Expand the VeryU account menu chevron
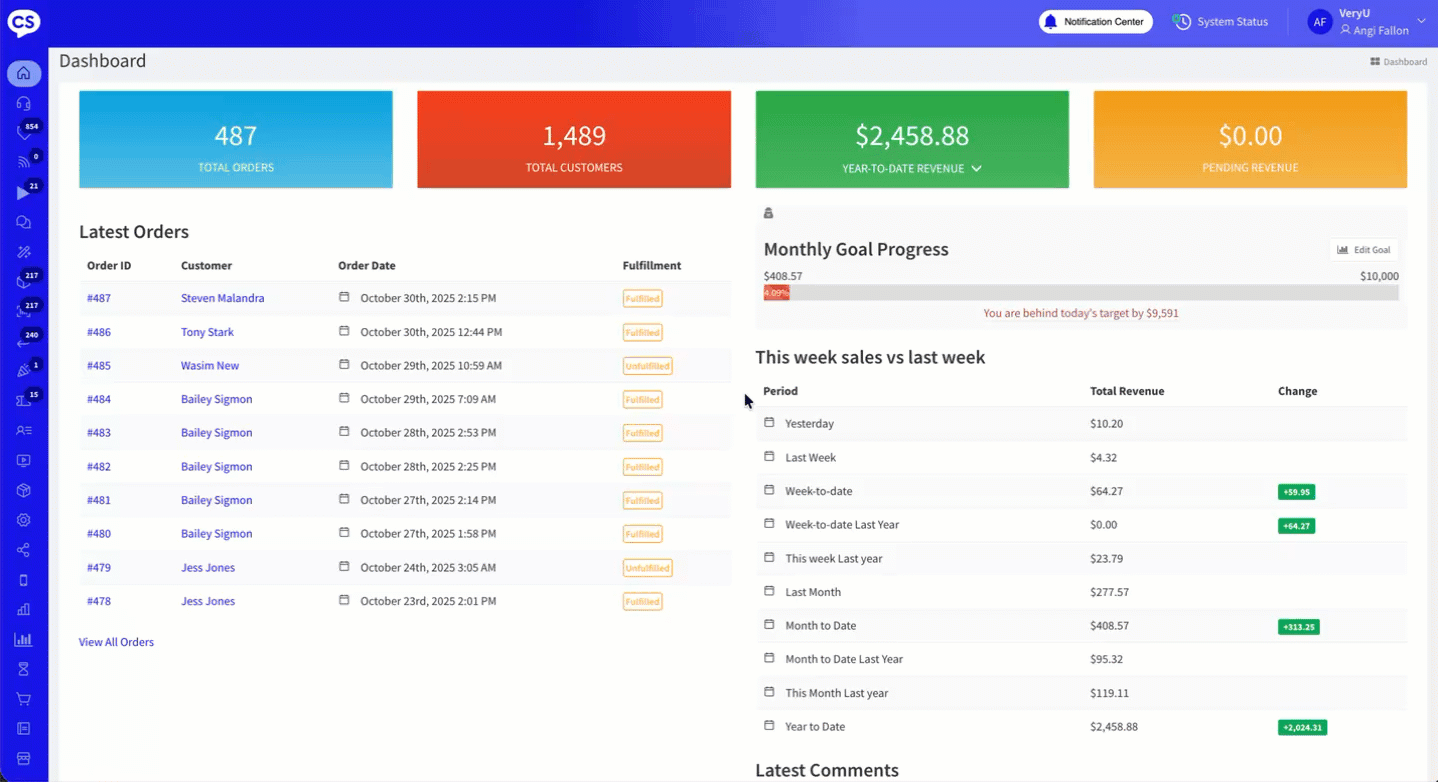 (1421, 21)
